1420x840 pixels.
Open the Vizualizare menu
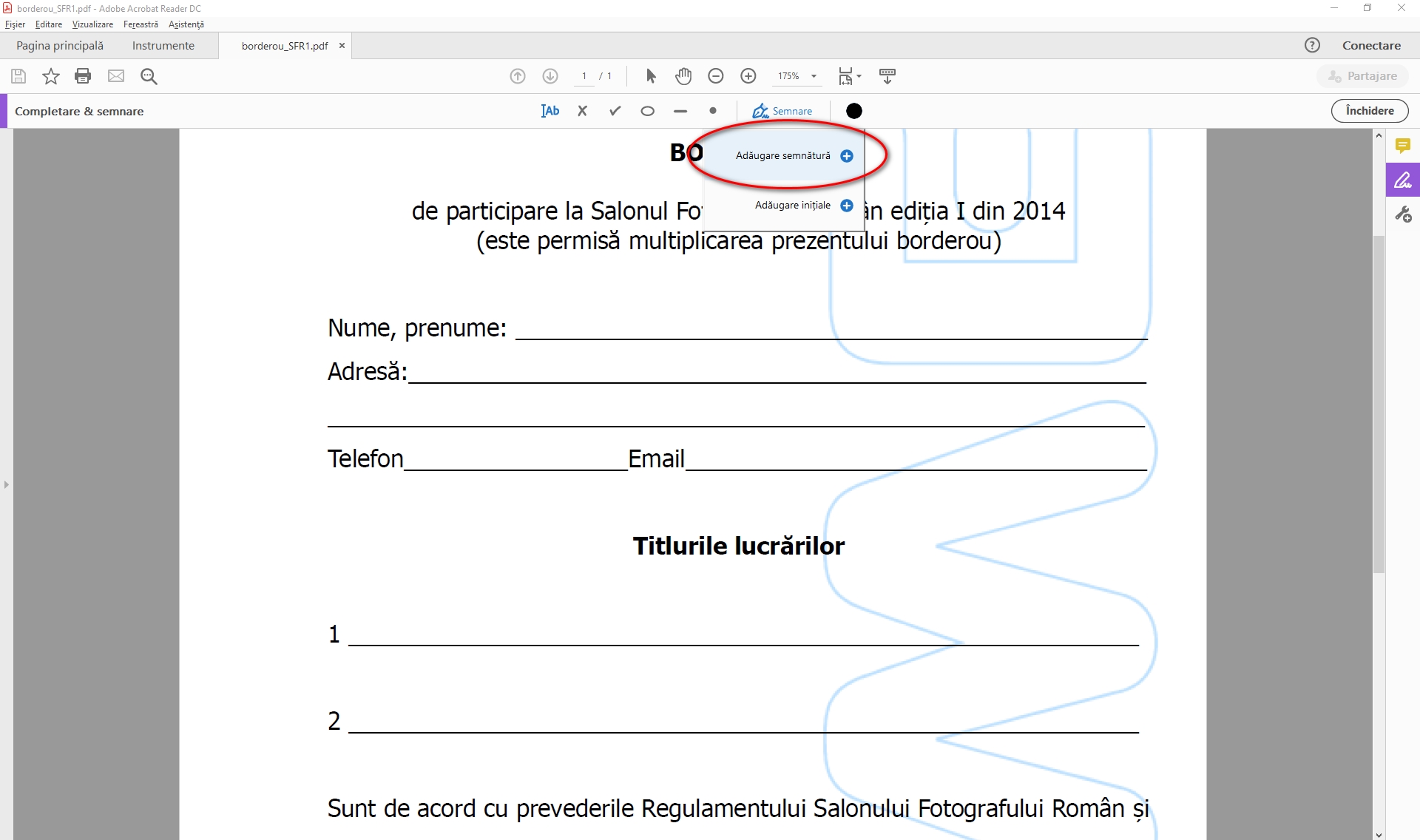[x=92, y=24]
